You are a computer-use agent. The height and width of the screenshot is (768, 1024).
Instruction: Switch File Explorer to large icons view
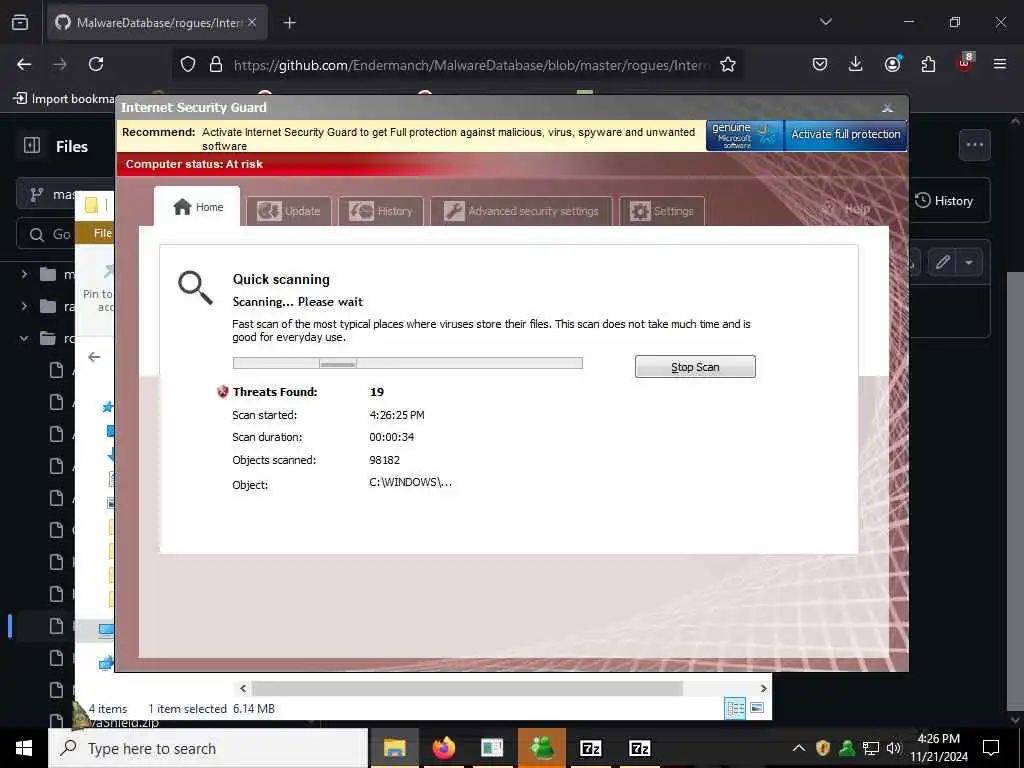point(757,708)
